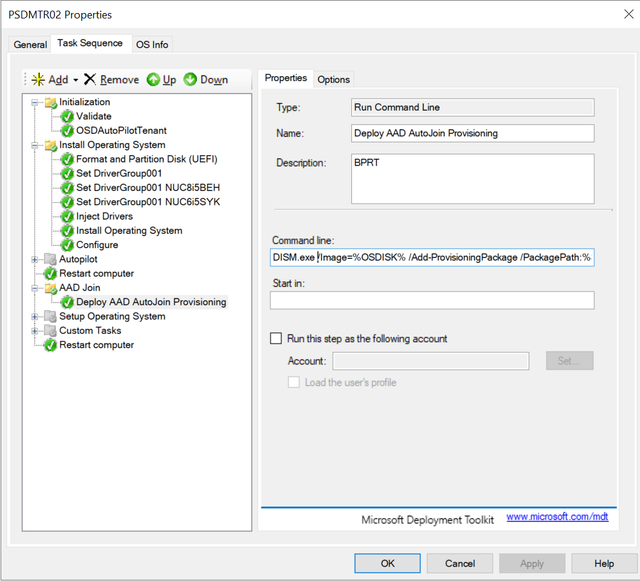Click check icon of Restart computer above AAD Join
The image size is (640, 581).
tap(50, 274)
